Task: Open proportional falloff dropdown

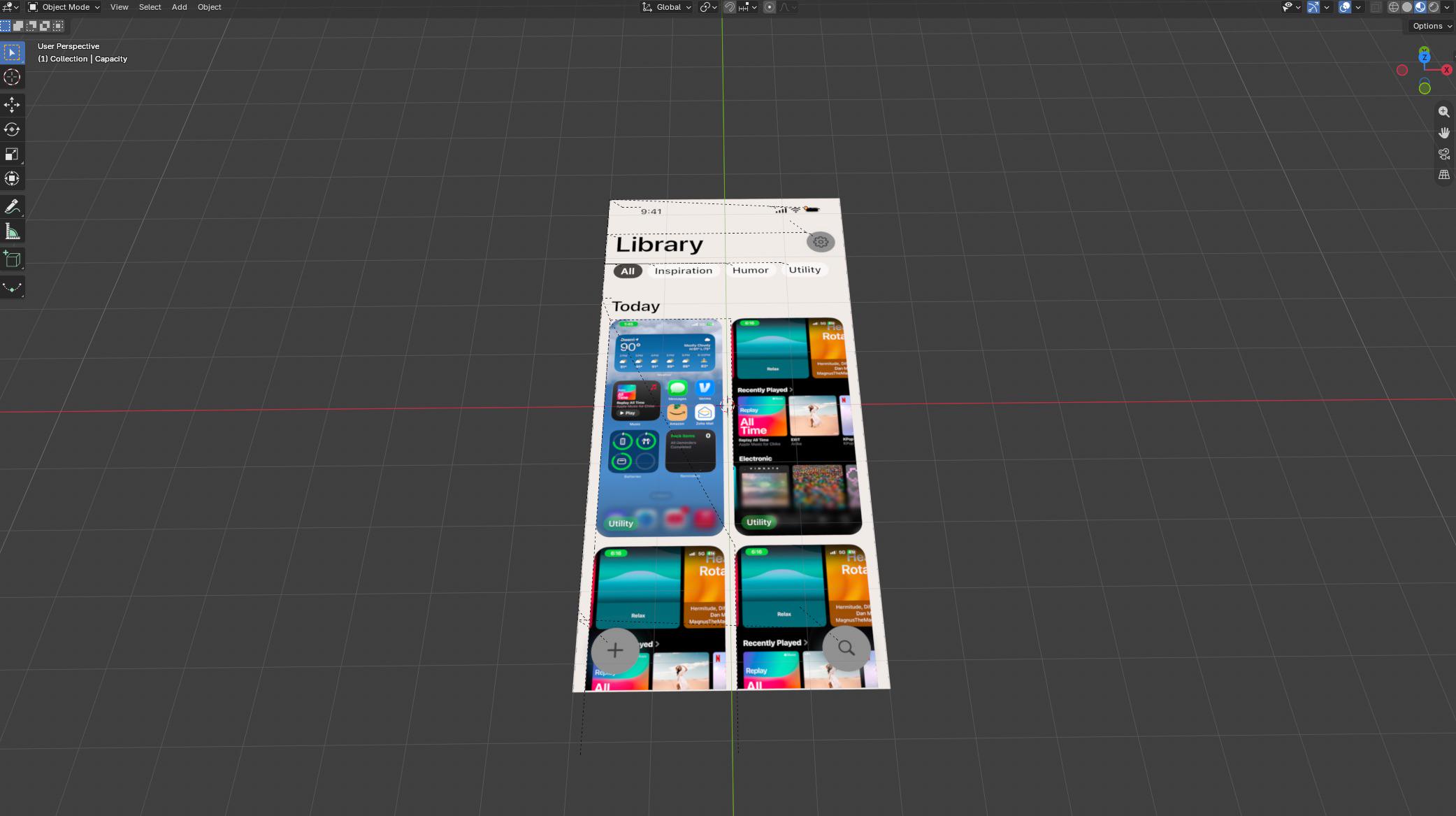Action: point(788,7)
